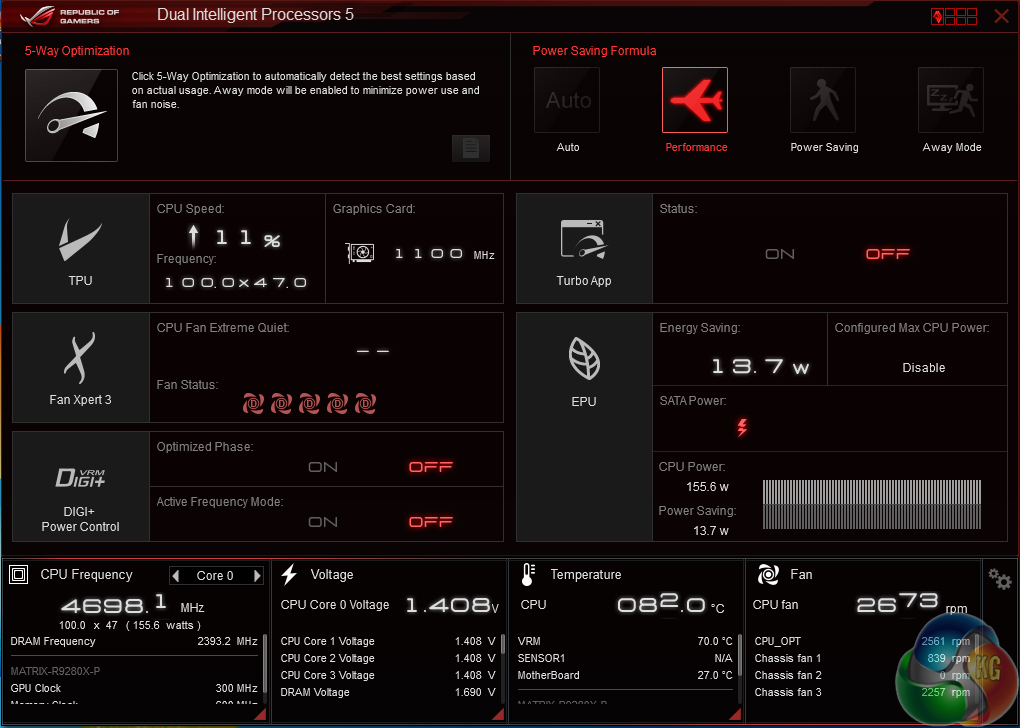The image size is (1020, 728).
Task: Turn Turbo App status ON
Action: [780, 254]
